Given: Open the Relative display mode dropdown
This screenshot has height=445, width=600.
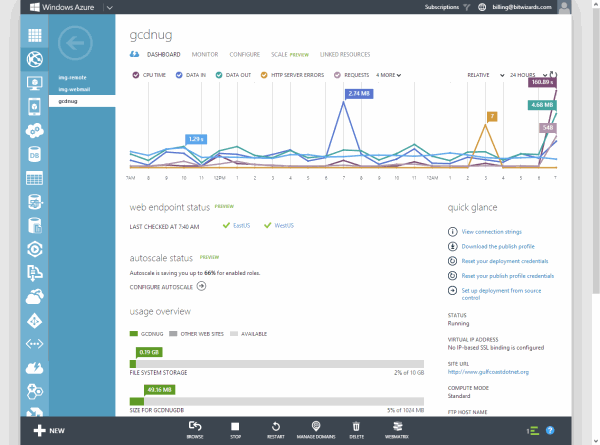Looking at the screenshot, I should [x=486, y=75].
